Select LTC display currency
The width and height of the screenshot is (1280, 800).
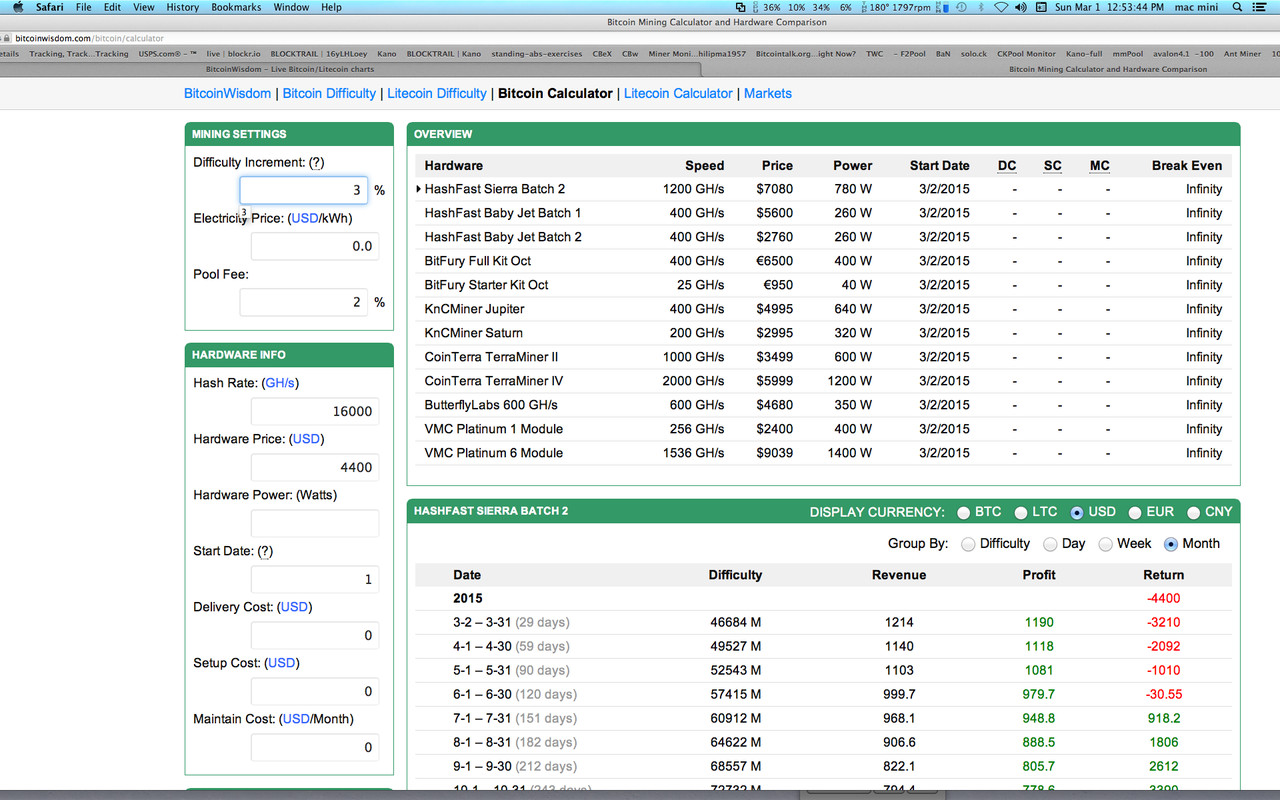click(x=1021, y=512)
